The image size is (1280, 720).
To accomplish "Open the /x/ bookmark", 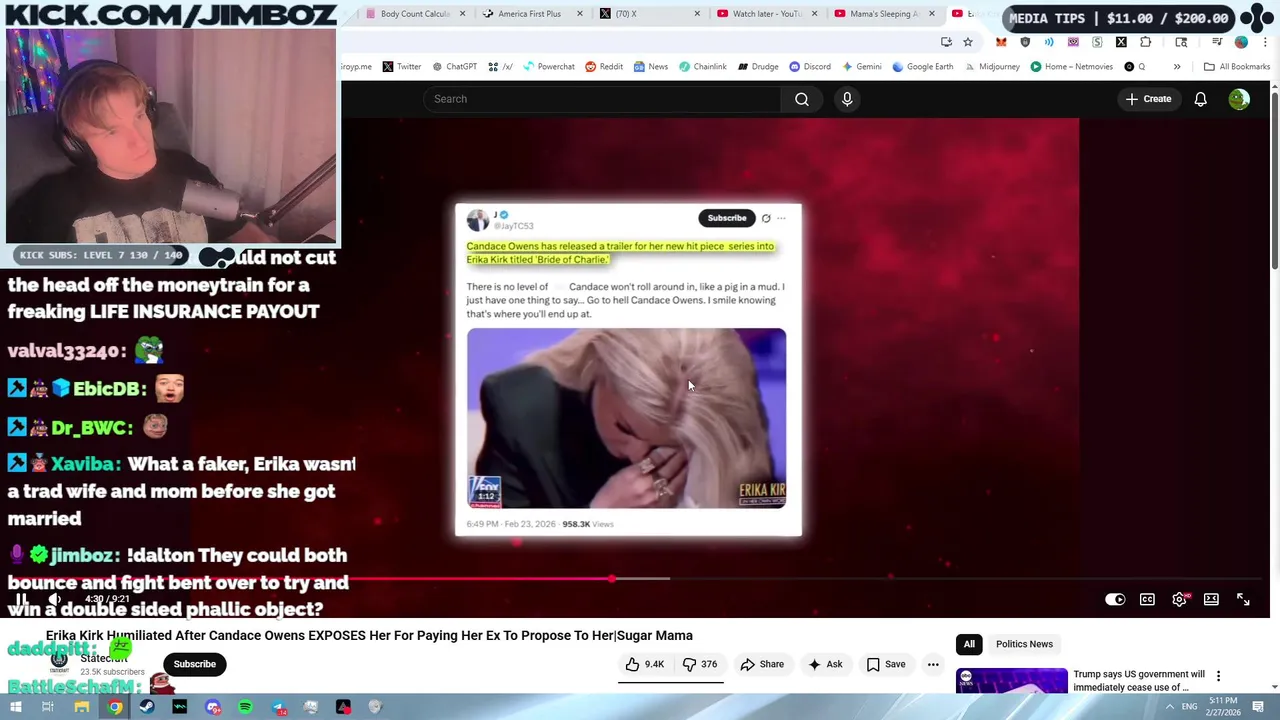I will coord(501,67).
